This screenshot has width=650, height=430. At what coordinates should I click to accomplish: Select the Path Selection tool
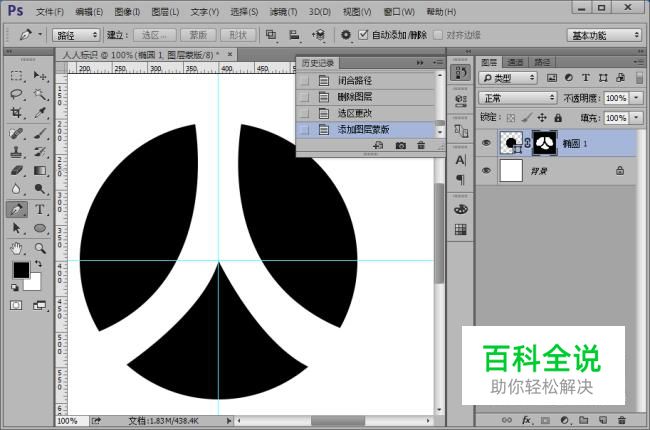(16, 228)
